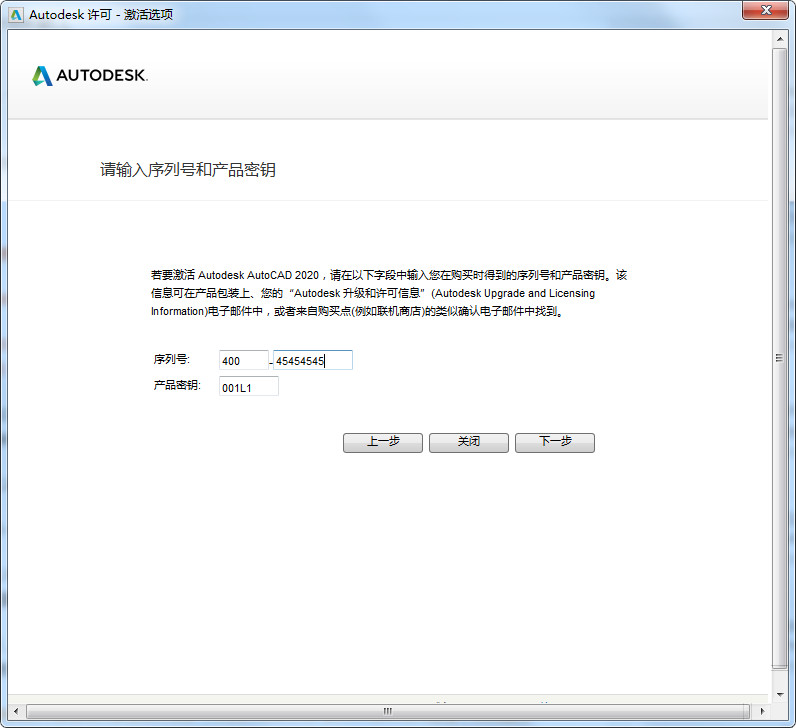Image resolution: width=796 pixels, height=728 pixels.
Task: Focus the serial number prefix field 400
Action: click(x=244, y=360)
